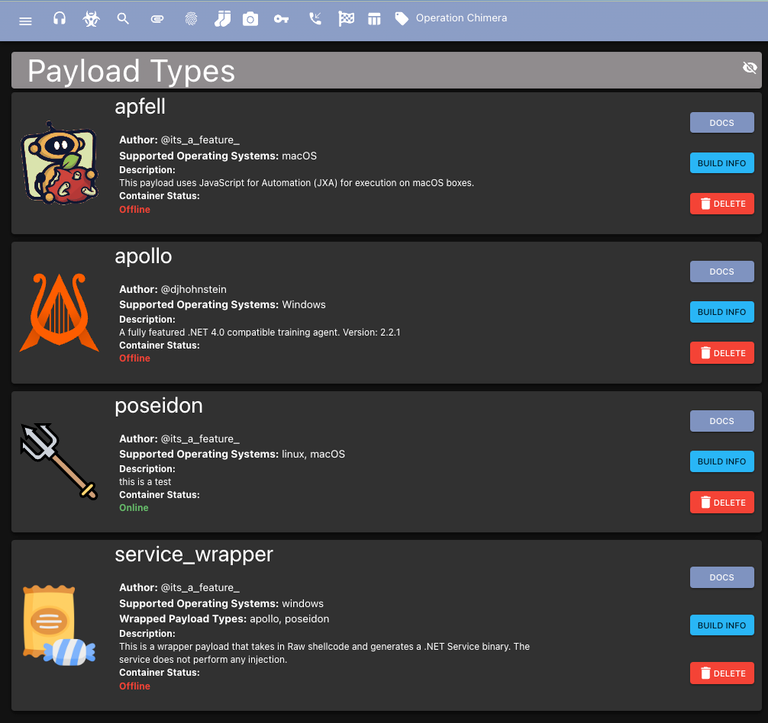Open the magnifying glass search icon

pos(123,19)
